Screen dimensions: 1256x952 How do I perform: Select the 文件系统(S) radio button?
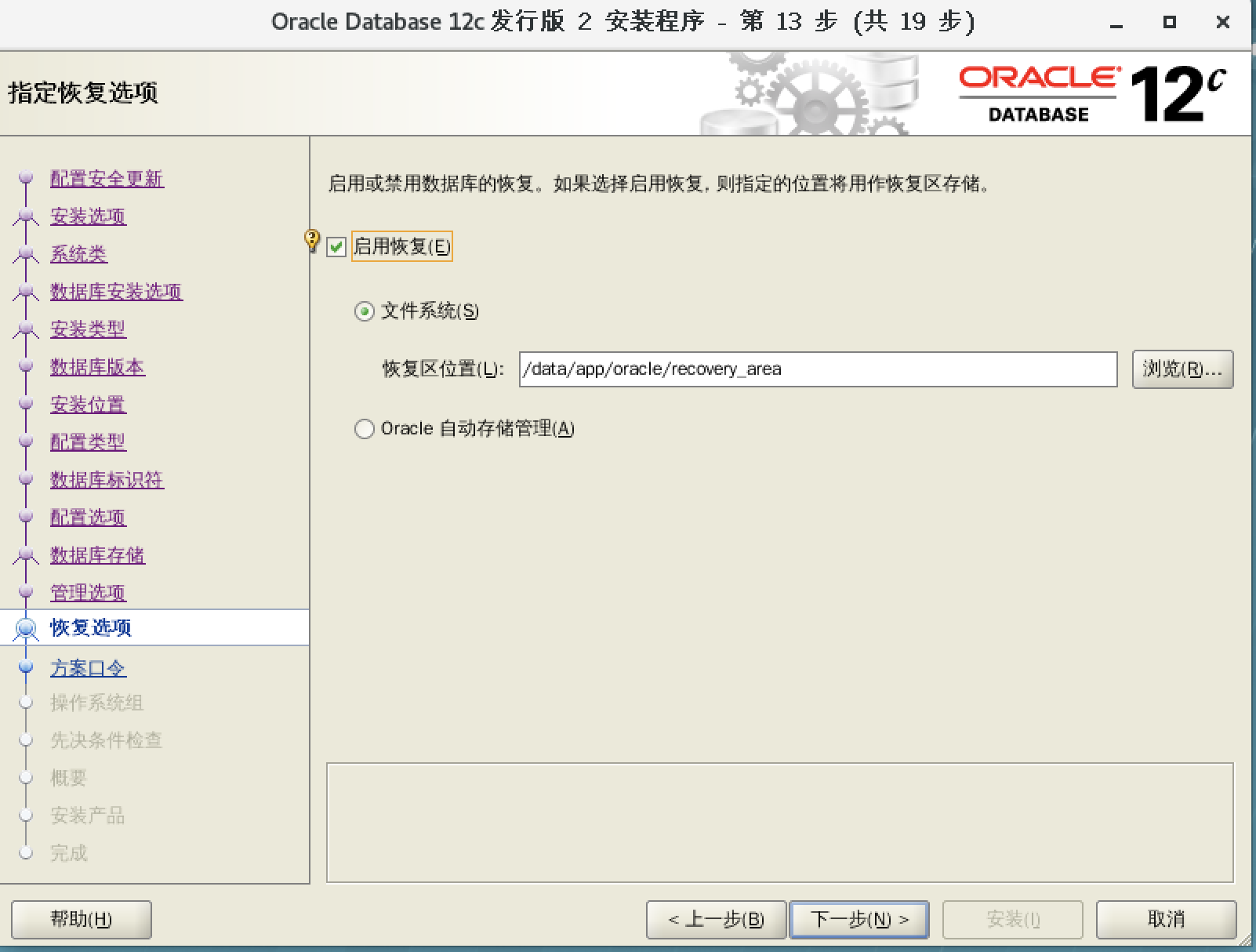pos(363,311)
